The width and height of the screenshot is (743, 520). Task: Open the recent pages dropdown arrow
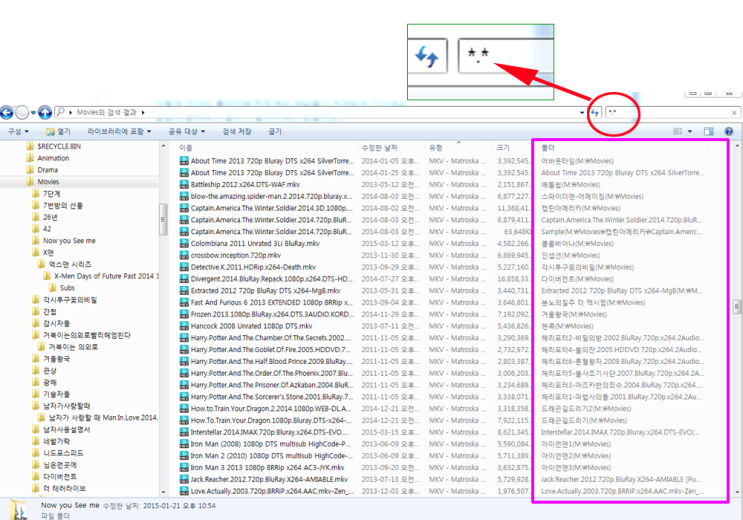pos(33,113)
